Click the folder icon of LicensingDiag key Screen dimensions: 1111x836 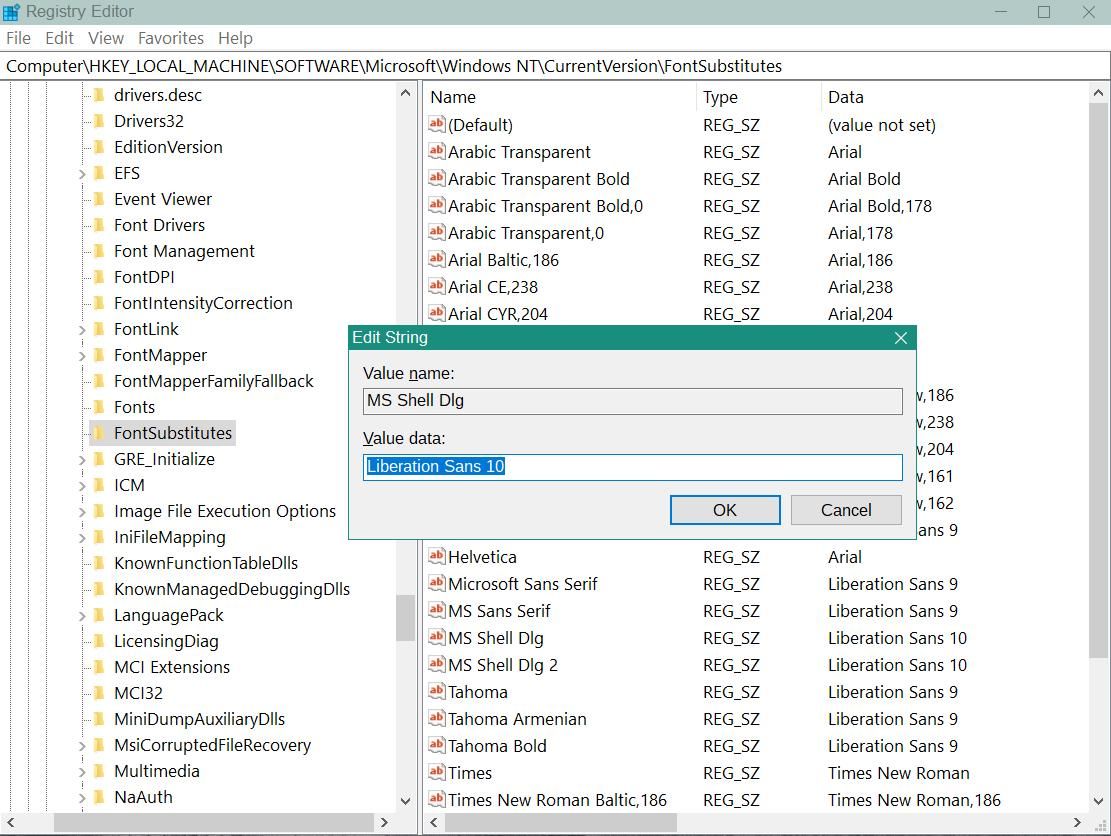click(x=99, y=641)
